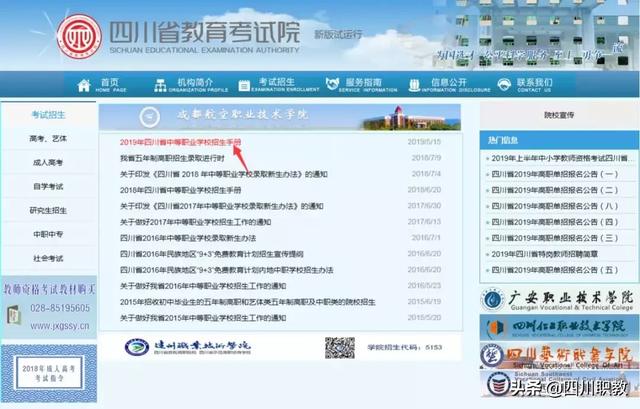Click the 热门信息 panel header

point(559,140)
